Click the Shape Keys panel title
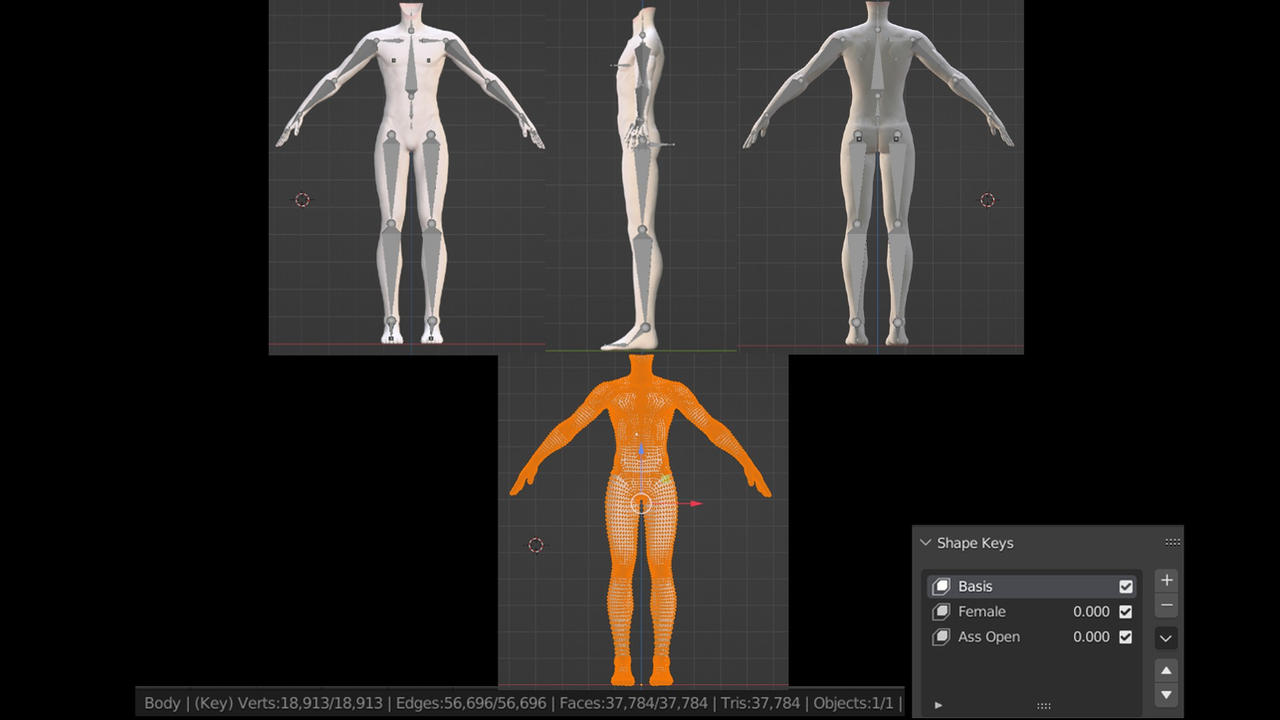This screenshot has width=1280, height=720. 975,543
